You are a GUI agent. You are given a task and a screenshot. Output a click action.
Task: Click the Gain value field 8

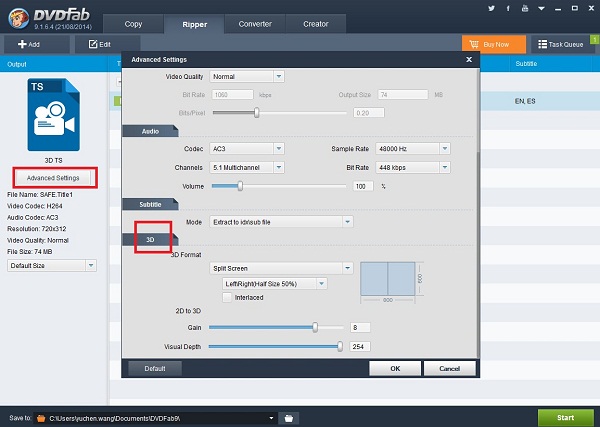point(360,328)
